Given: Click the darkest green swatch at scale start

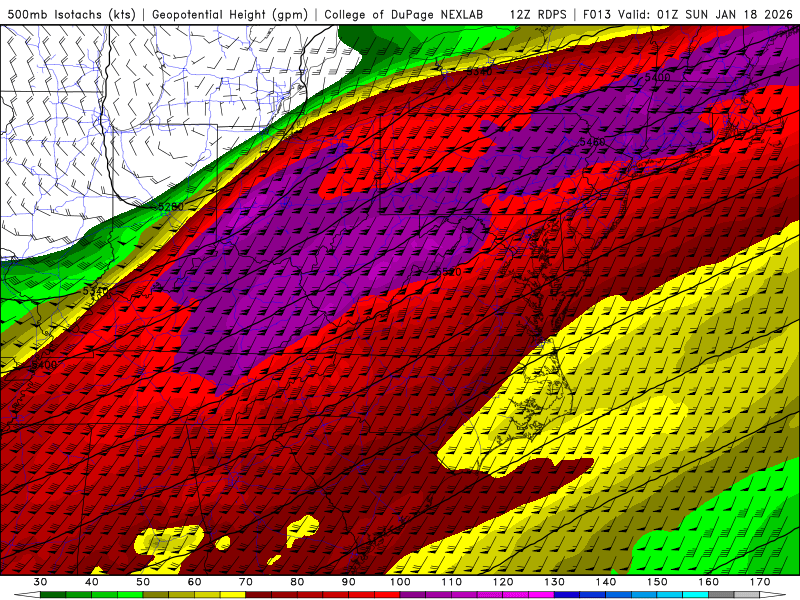Looking at the screenshot, I should click(x=53, y=595).
